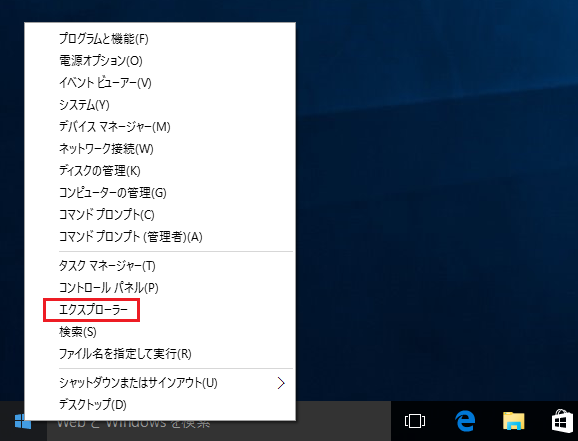
Task: Launch コマンド プロンプト (管理者)(A)
Action: pos(160,236)
